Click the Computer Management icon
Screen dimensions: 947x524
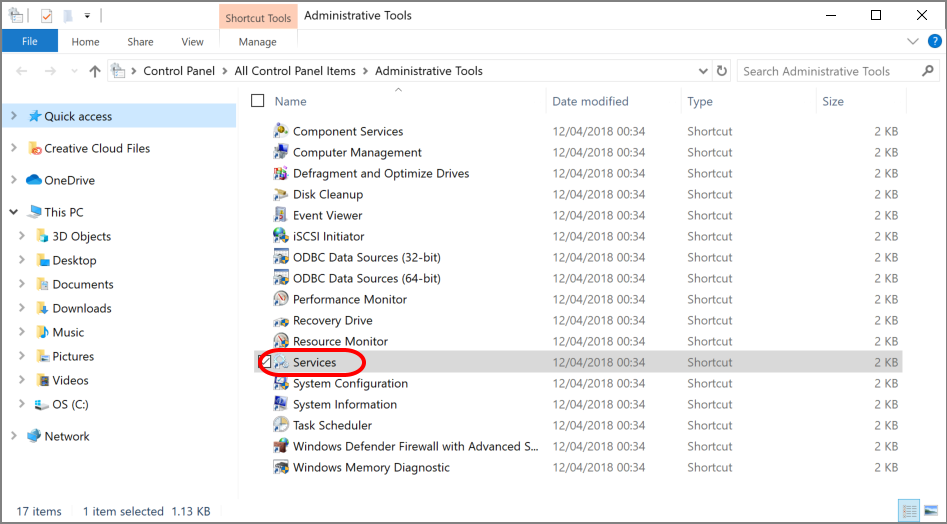coord(281,152)
